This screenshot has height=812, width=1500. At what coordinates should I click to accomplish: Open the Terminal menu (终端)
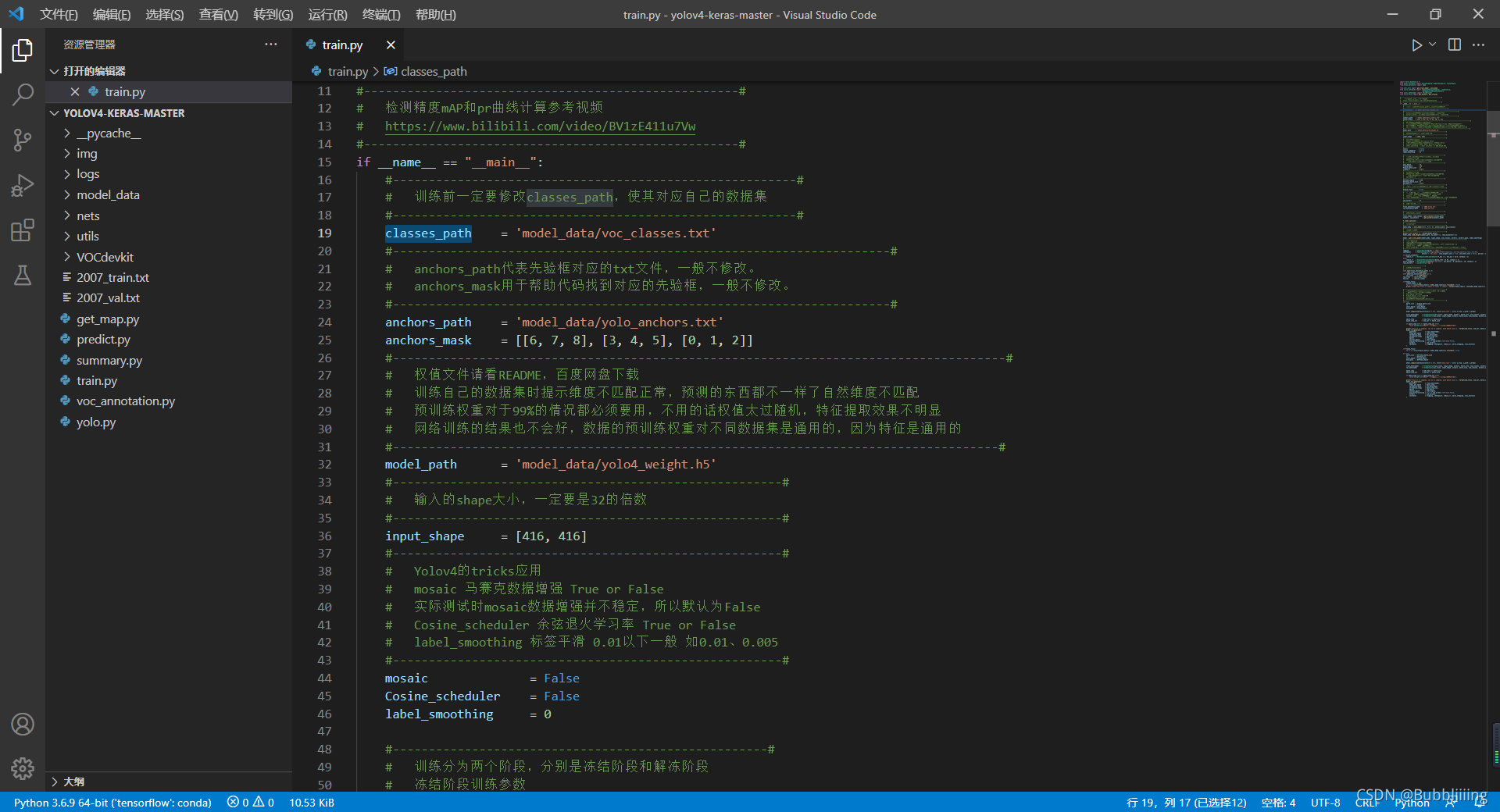pyautogui.click(x=381, y=14)
